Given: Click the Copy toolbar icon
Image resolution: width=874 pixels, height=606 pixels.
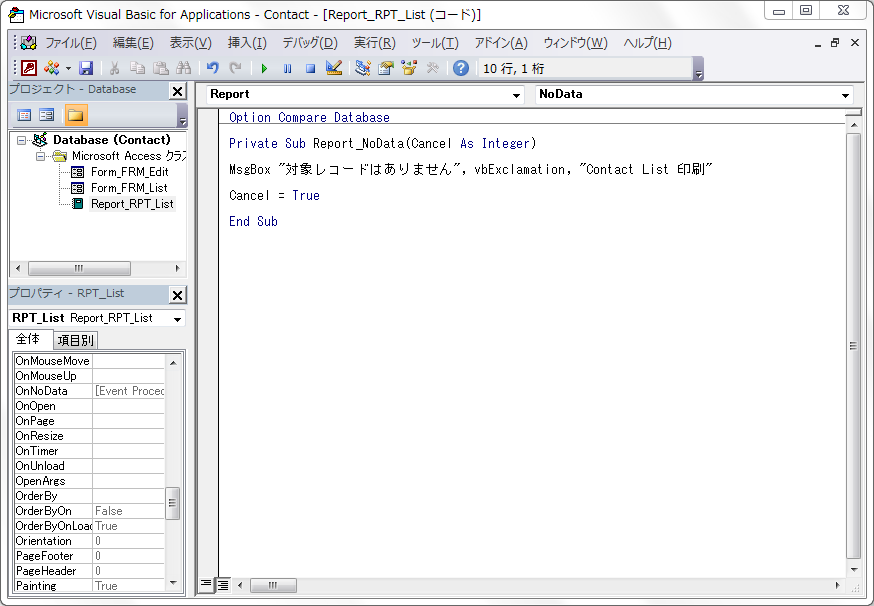Looking at the screenshot, I should [x=137, y=68].
